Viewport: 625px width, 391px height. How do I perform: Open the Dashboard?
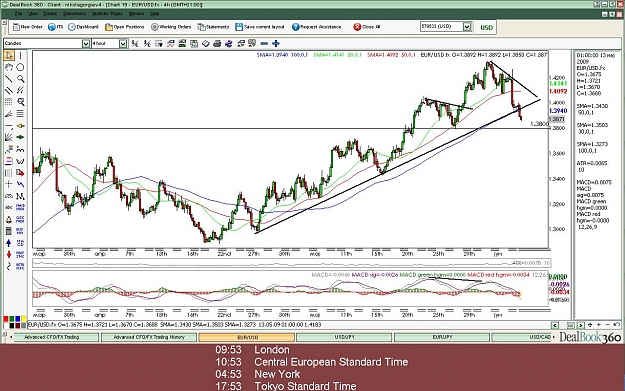83,27
